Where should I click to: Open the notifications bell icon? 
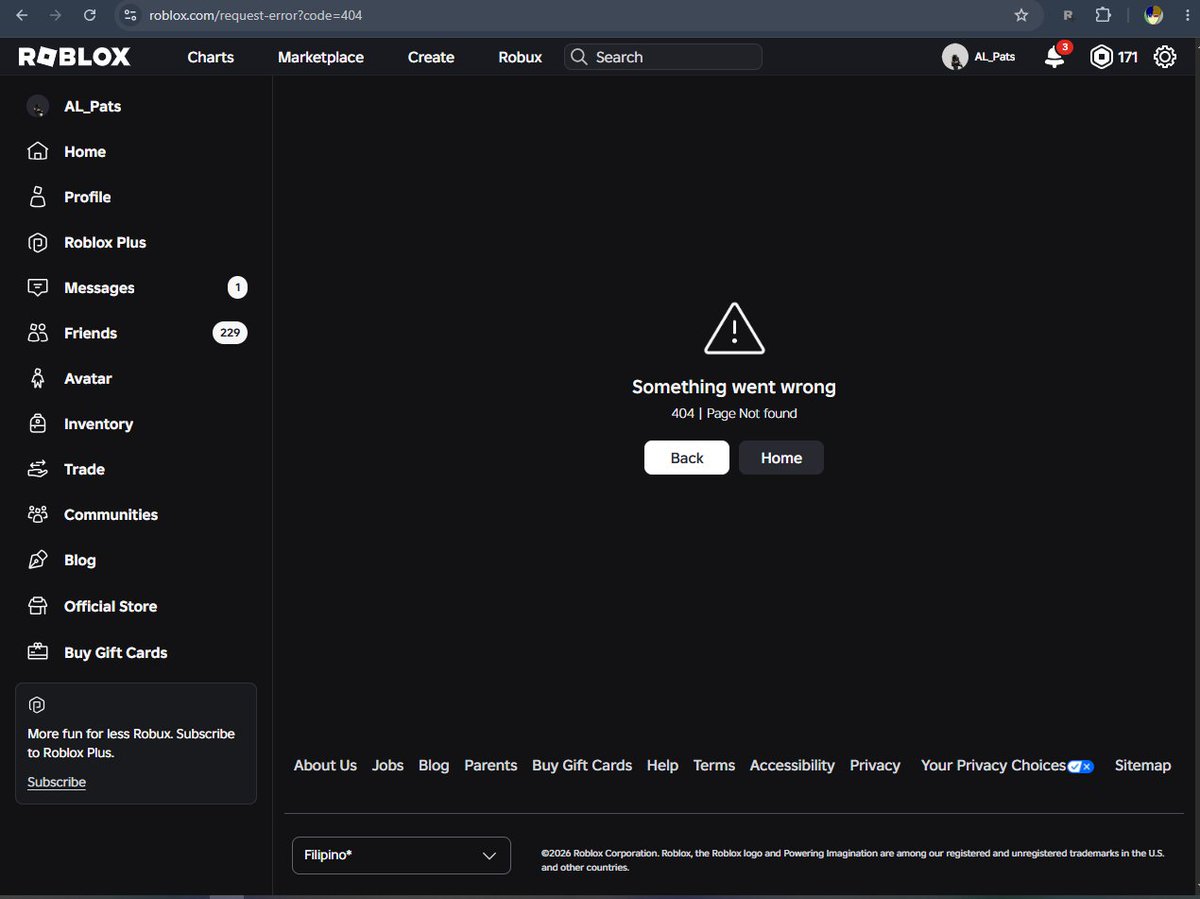(x=1055, y=57)
